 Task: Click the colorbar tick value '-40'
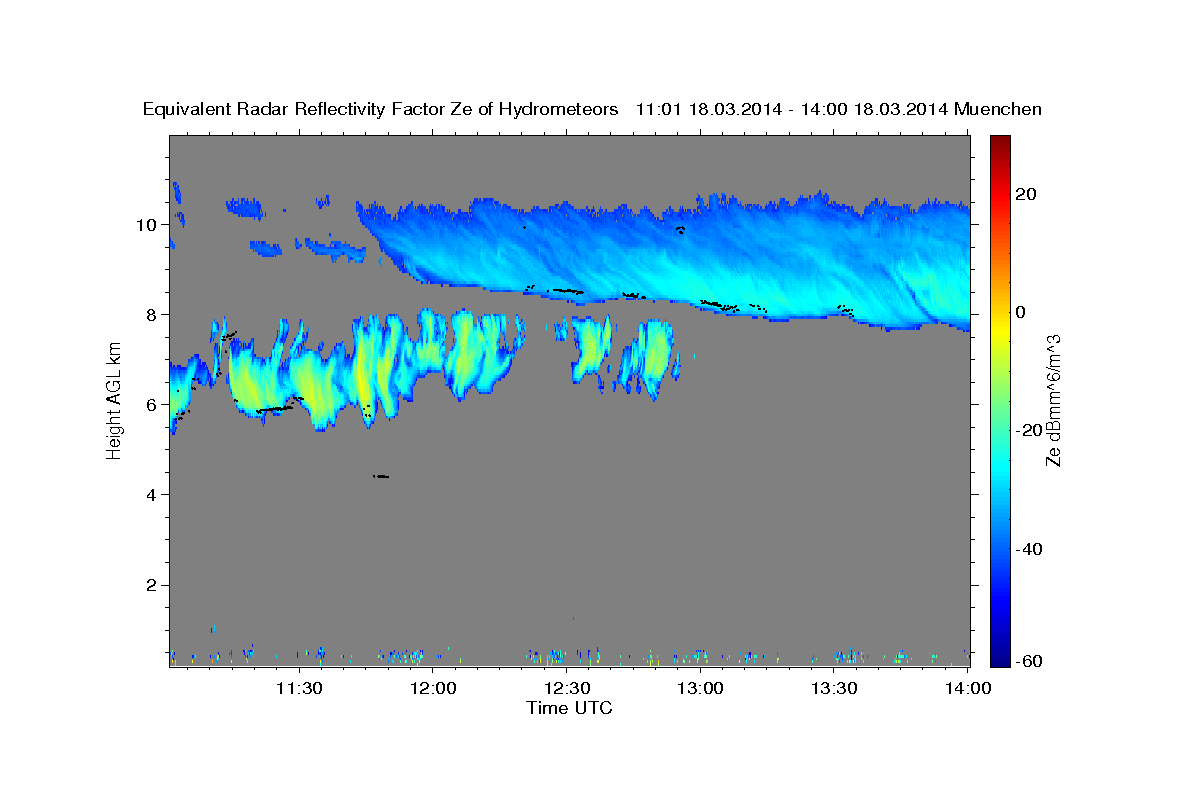coord(1027,549)
